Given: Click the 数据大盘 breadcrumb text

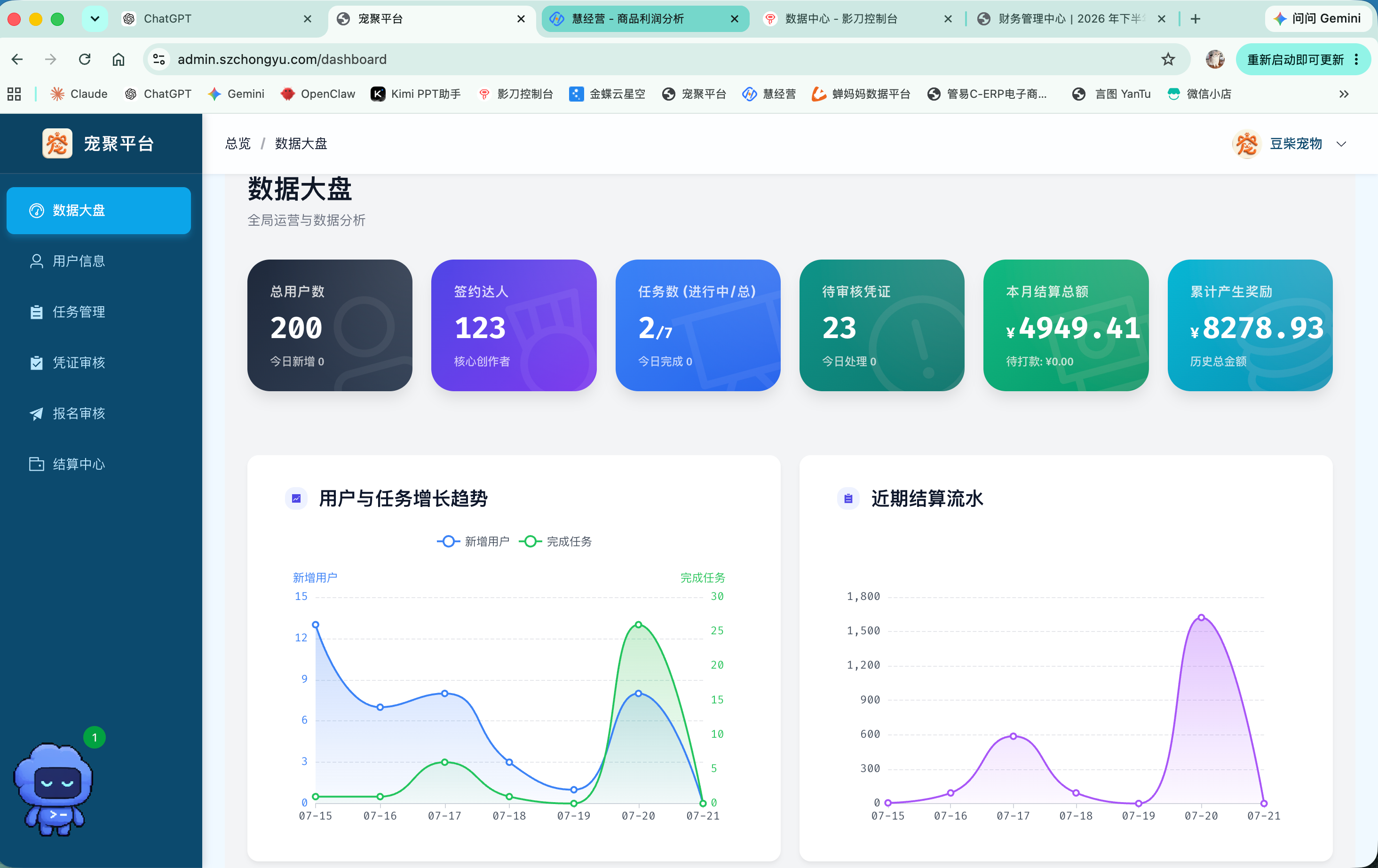Looking at the screenshot, I should click(301, 143).
